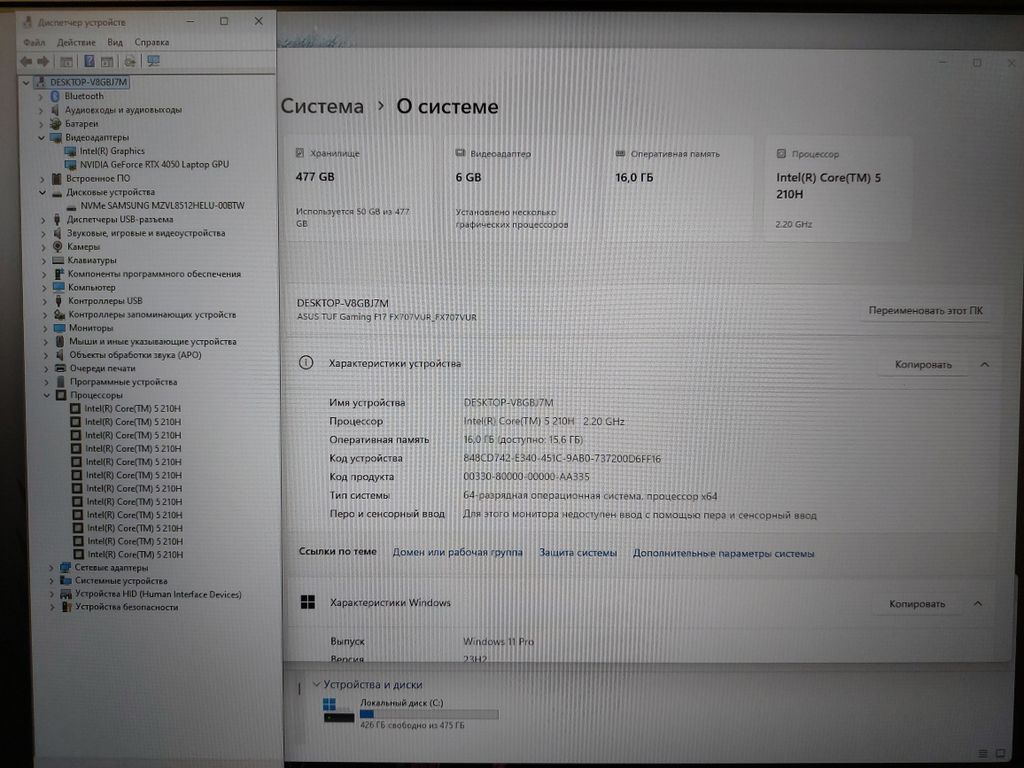This screenshot has height=768, width=1024.
Task: Open the Вид menu
Action: pyautogui.click(x=115, y=42)
